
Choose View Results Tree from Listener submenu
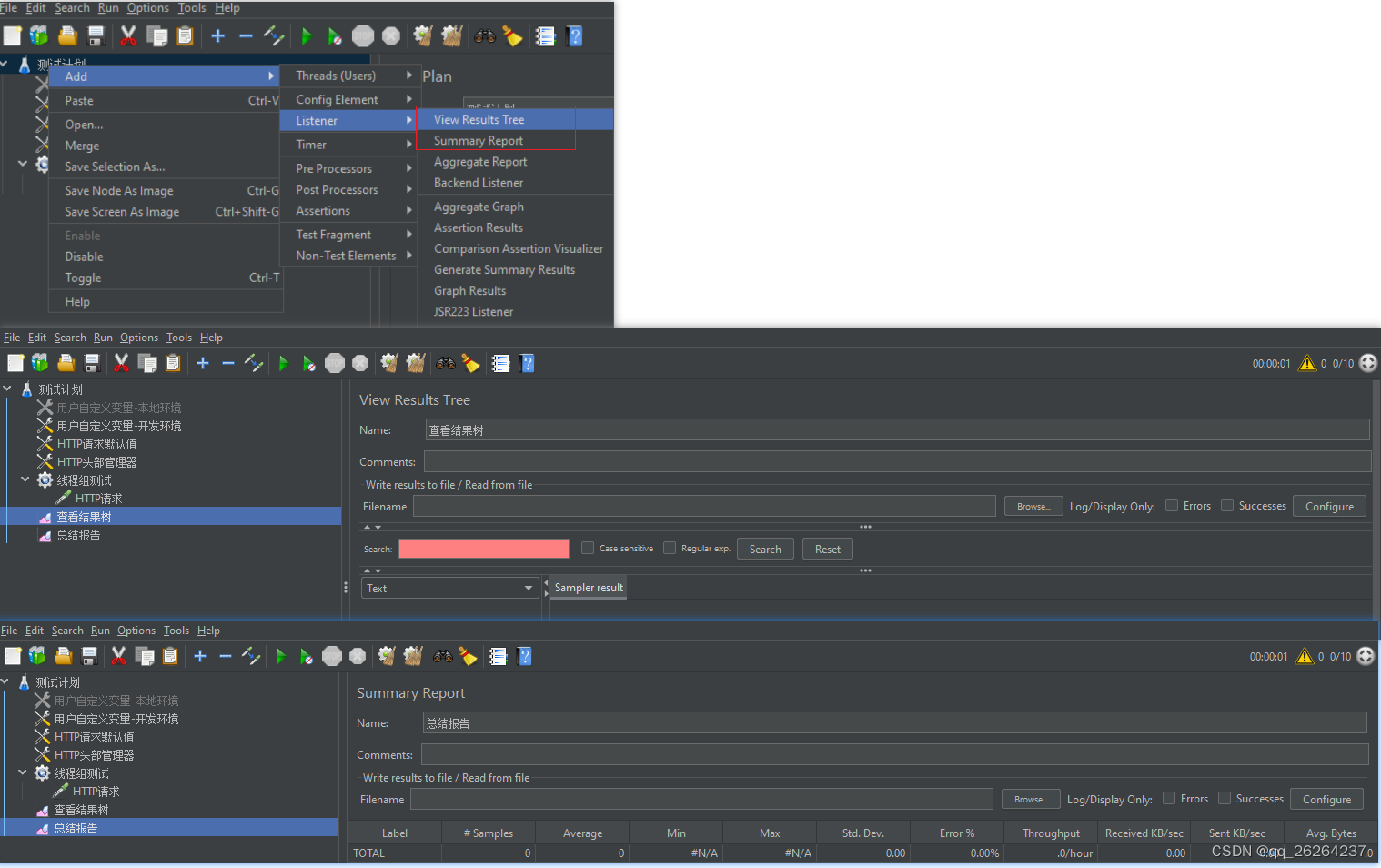tap(515, 119)
